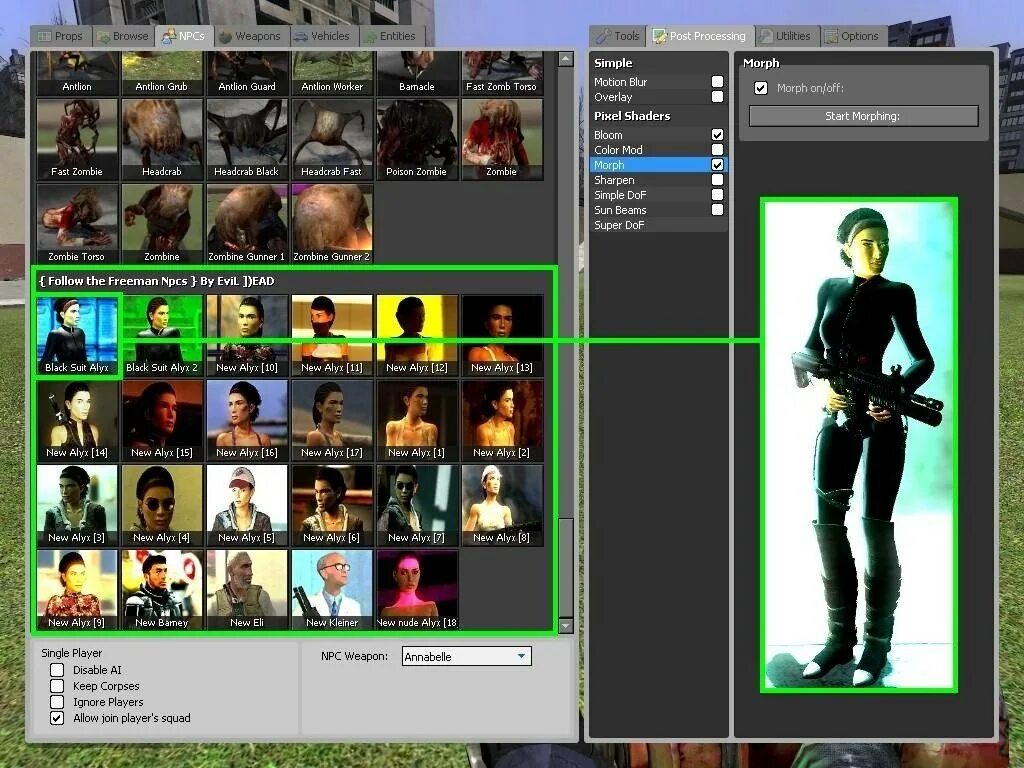The image size is (1024, 768).
Task: Click NPC list scroll down arrow
Action: 566,626
